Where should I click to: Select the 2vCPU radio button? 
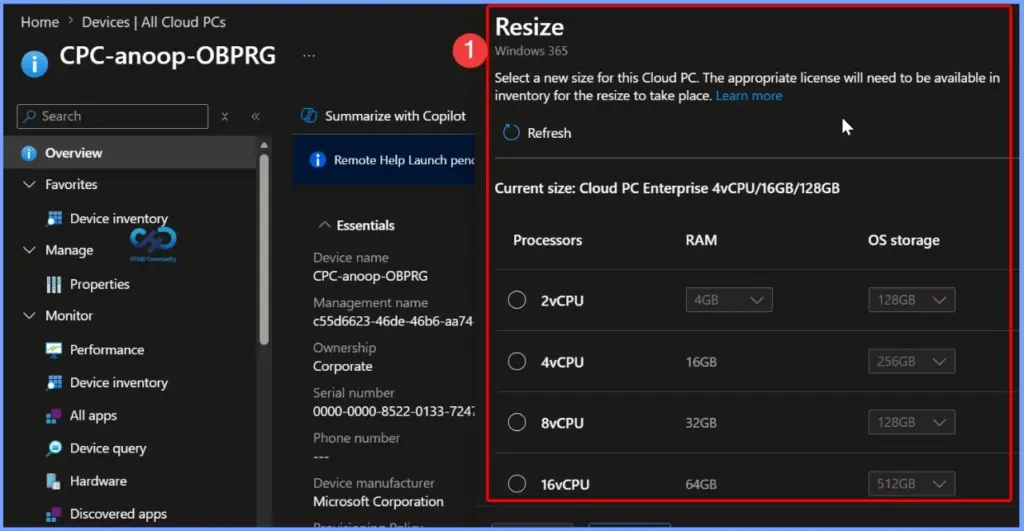pos(517,300)
